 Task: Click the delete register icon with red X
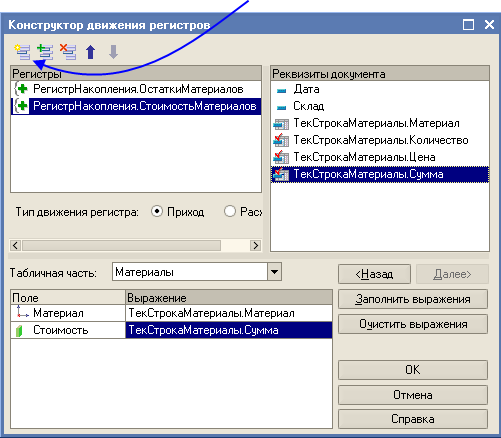(68, 52)
